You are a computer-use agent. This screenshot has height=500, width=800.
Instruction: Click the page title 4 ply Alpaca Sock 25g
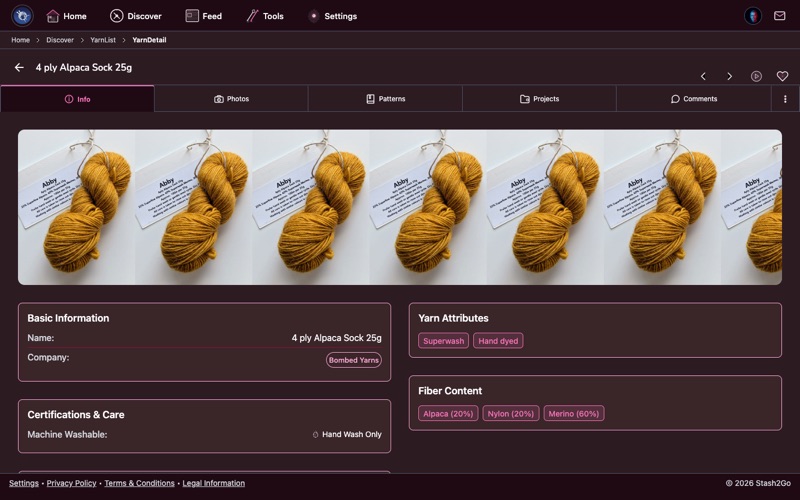84,67
